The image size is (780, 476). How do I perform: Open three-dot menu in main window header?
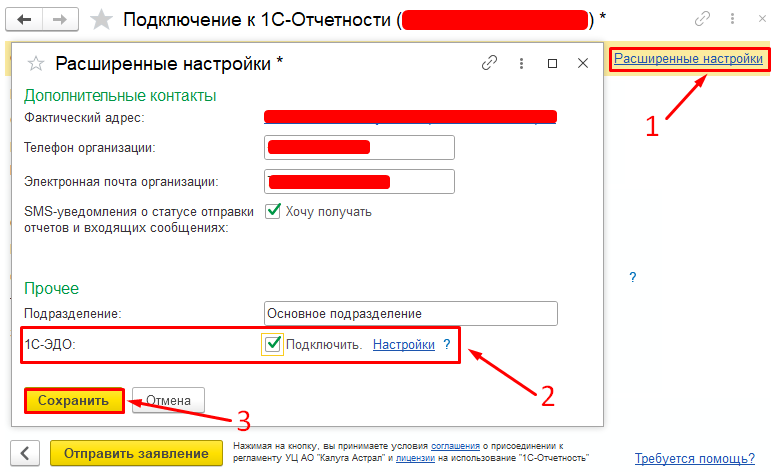coord(732,19)
